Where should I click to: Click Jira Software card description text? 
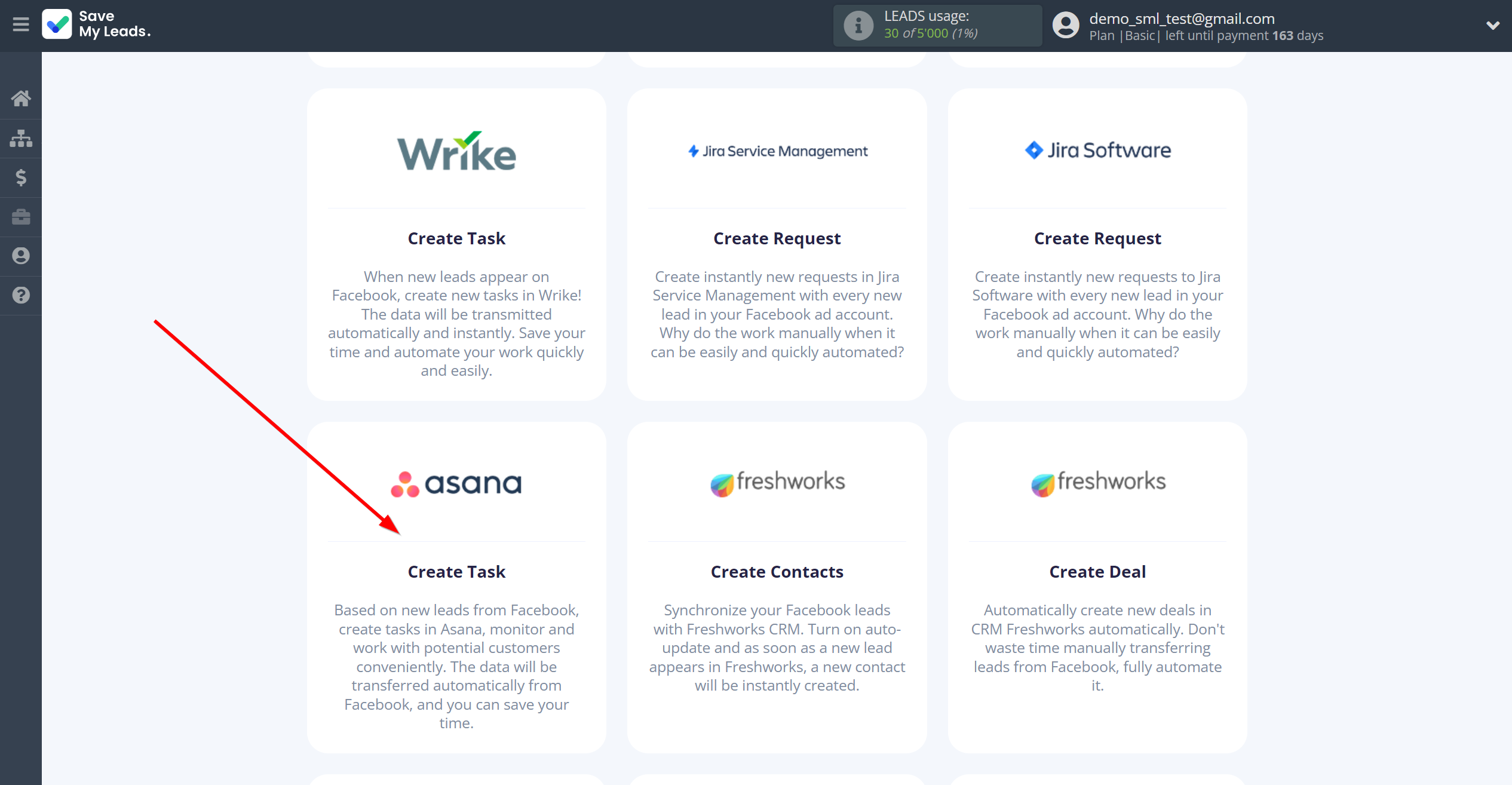tap(1097, 314)
